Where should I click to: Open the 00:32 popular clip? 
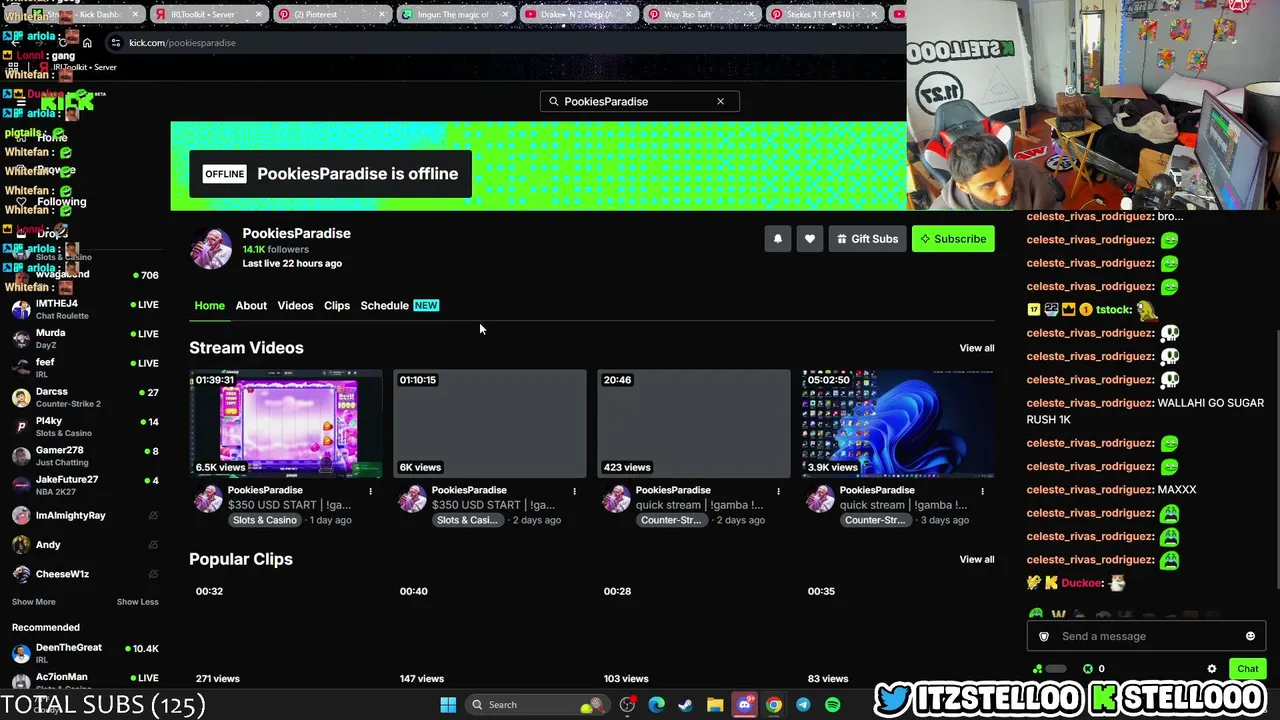[286, 636]
